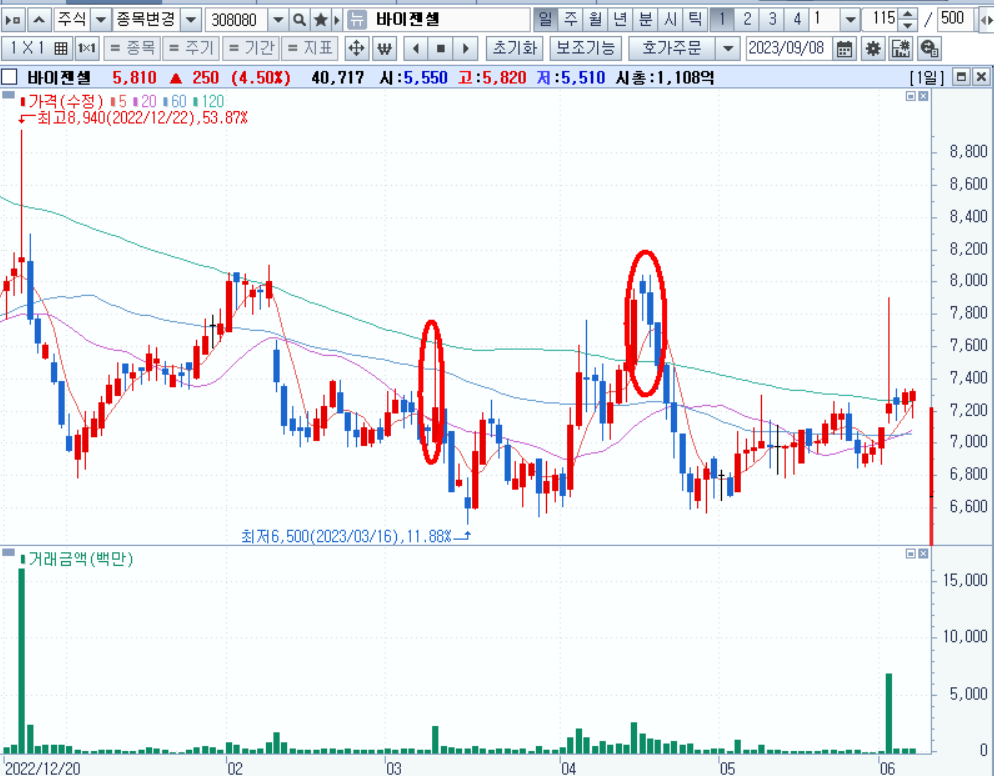Click the small triangle after the star icon
Viewport: 994px width, 776px height.
click(337, 20)
